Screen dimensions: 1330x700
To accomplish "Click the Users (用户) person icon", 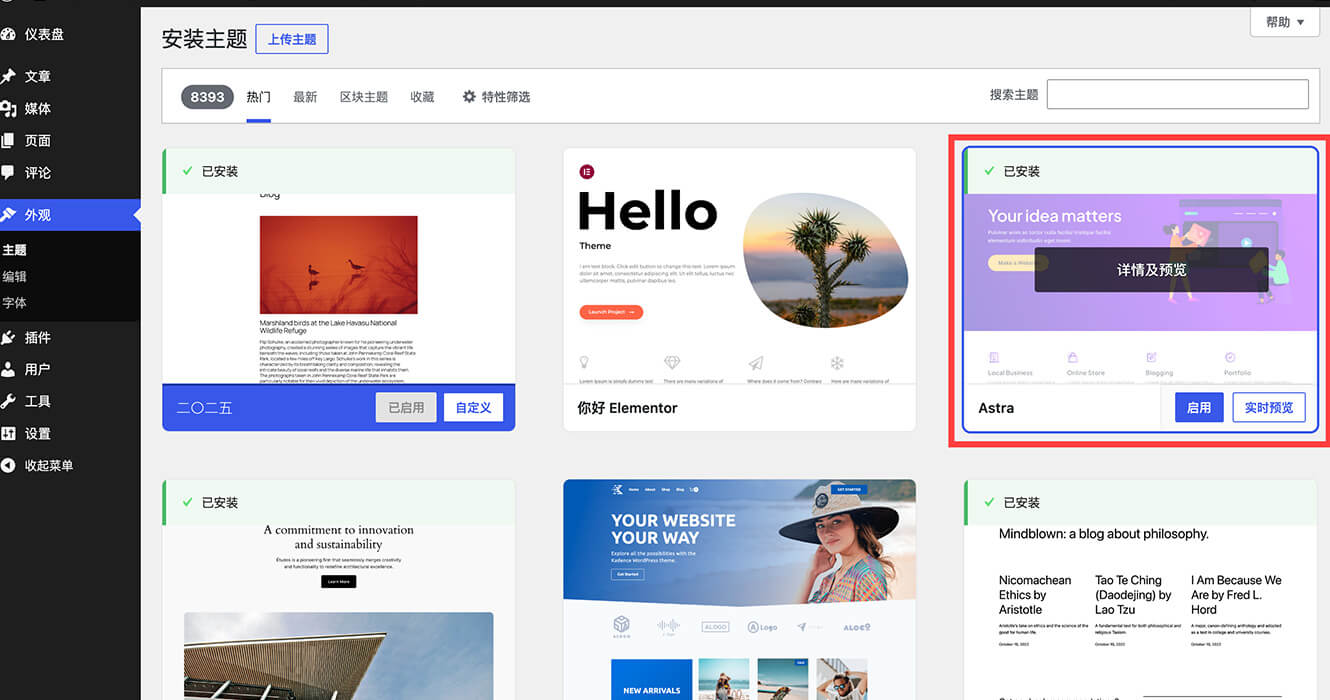I will point(8,369).
